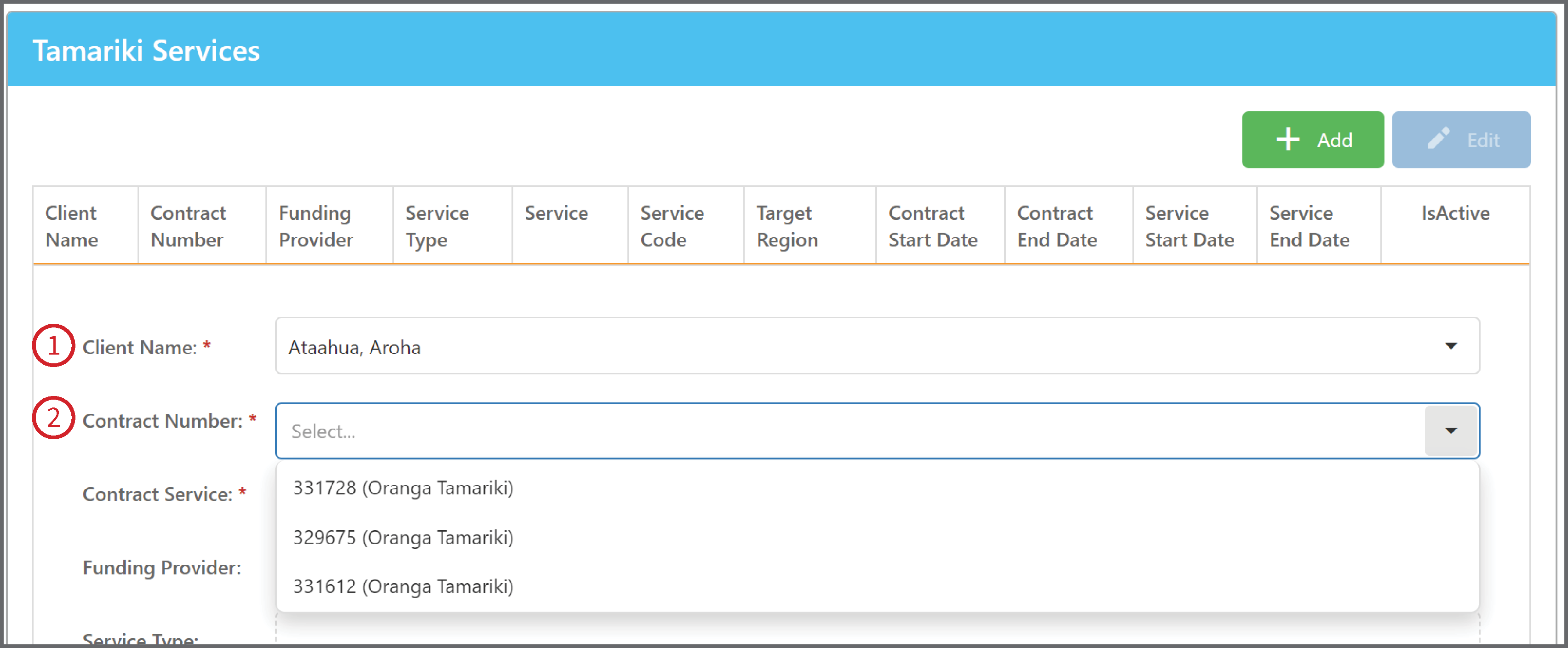The width and height of the screenshot is (1568, 648).
Task: Click the Tamariki Services panel title
Action: (146, 51)
